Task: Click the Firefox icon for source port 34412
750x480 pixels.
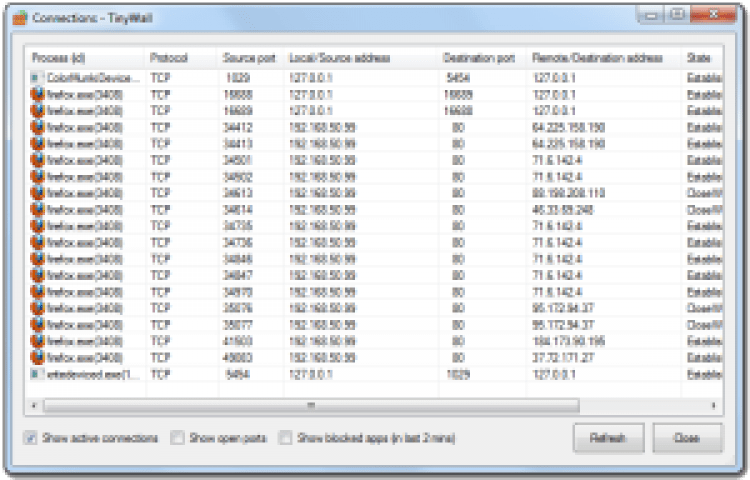Action: click(37, 126)
